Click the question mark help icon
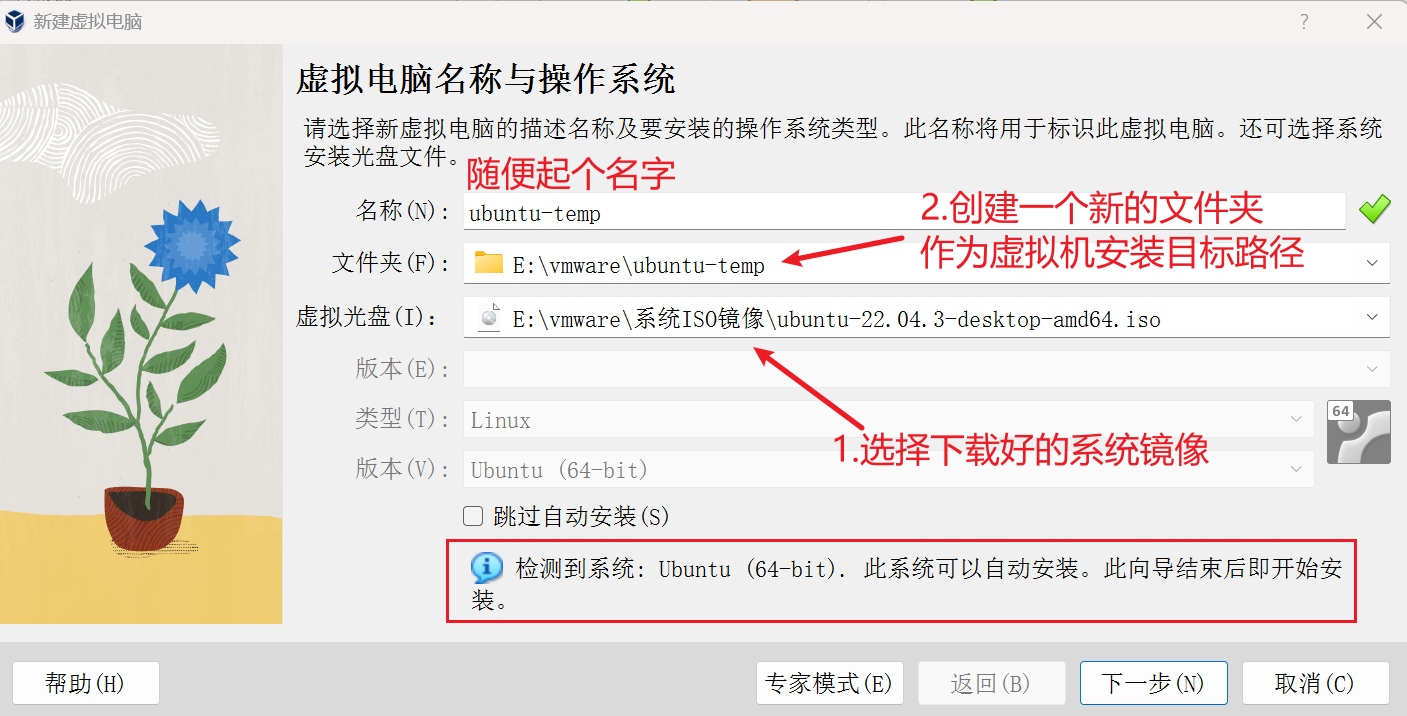 [x=1304, y=22]
